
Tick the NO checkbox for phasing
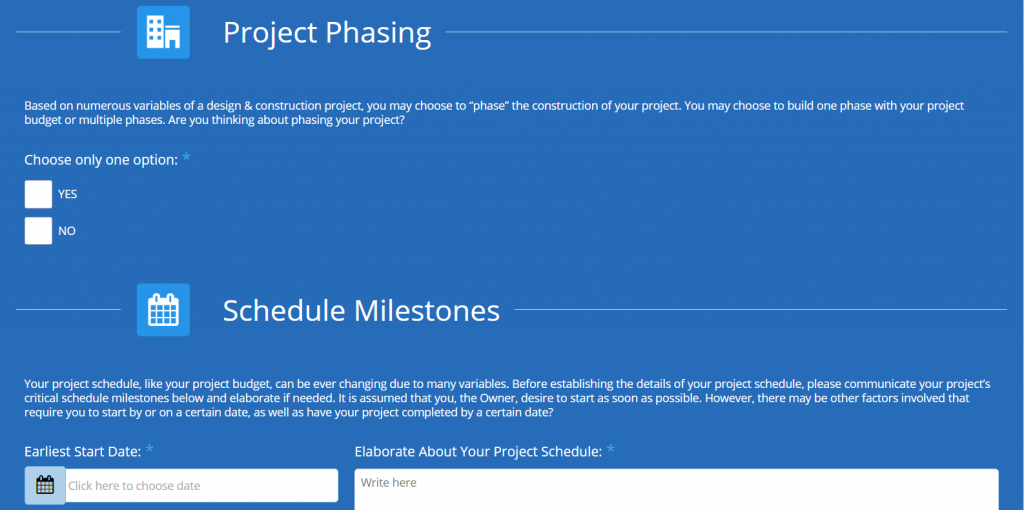tap(38, 231)
